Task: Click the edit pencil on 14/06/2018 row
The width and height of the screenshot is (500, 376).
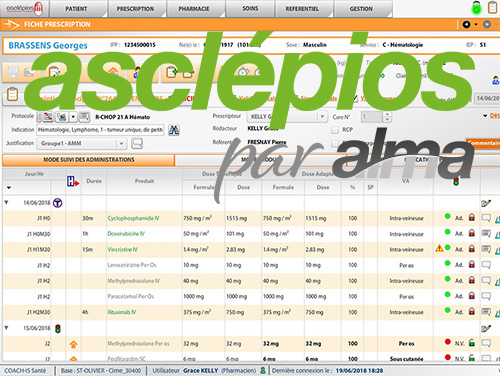Action: click(x=486, y=203)
